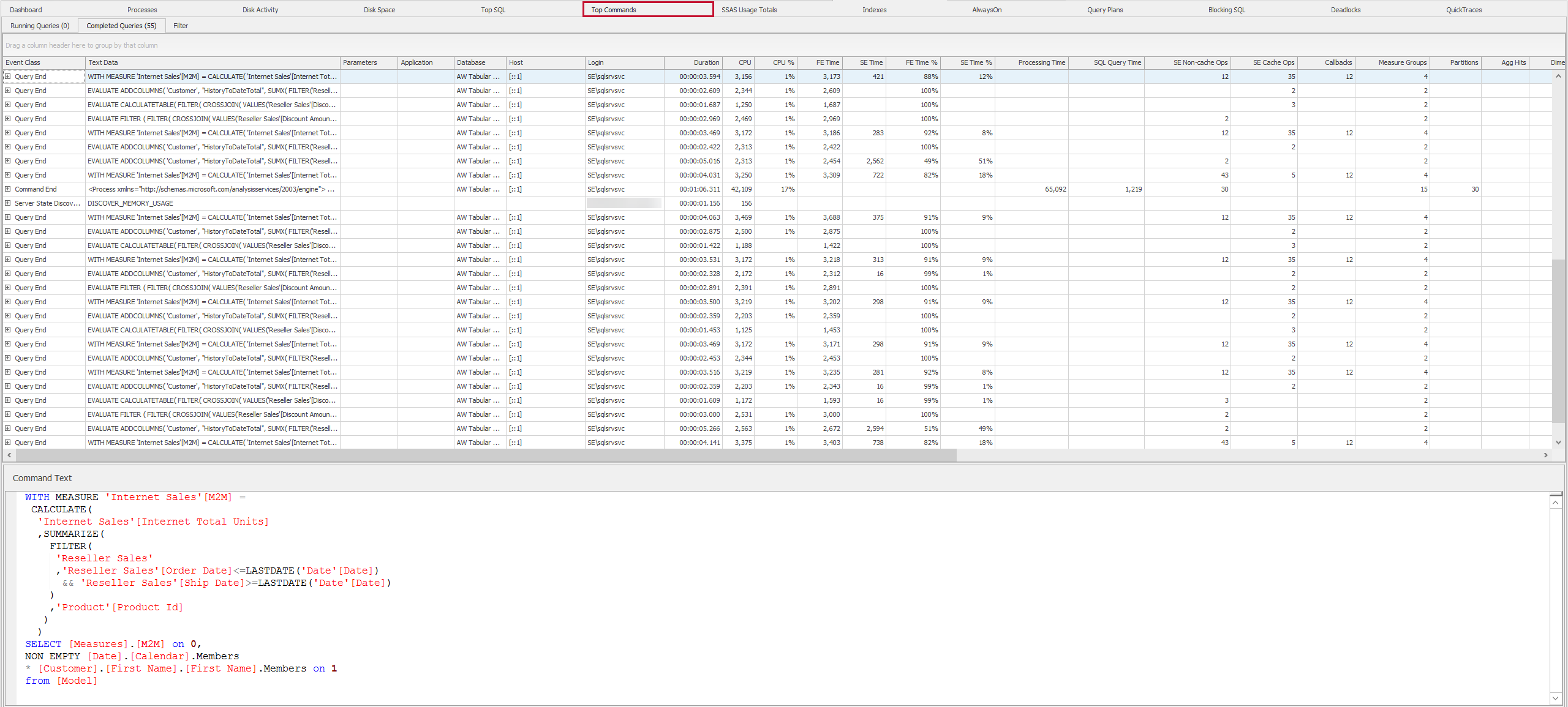The height and width of the screenshot is (707, 1568).
Task: Open the Filter tab
Action: click(180, 25)
